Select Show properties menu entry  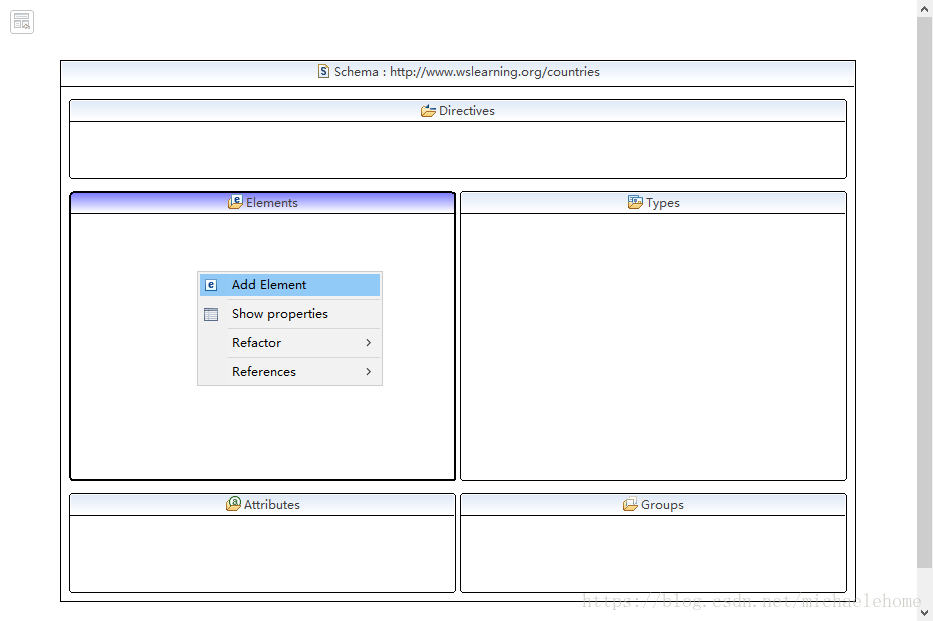pos(290,314)
